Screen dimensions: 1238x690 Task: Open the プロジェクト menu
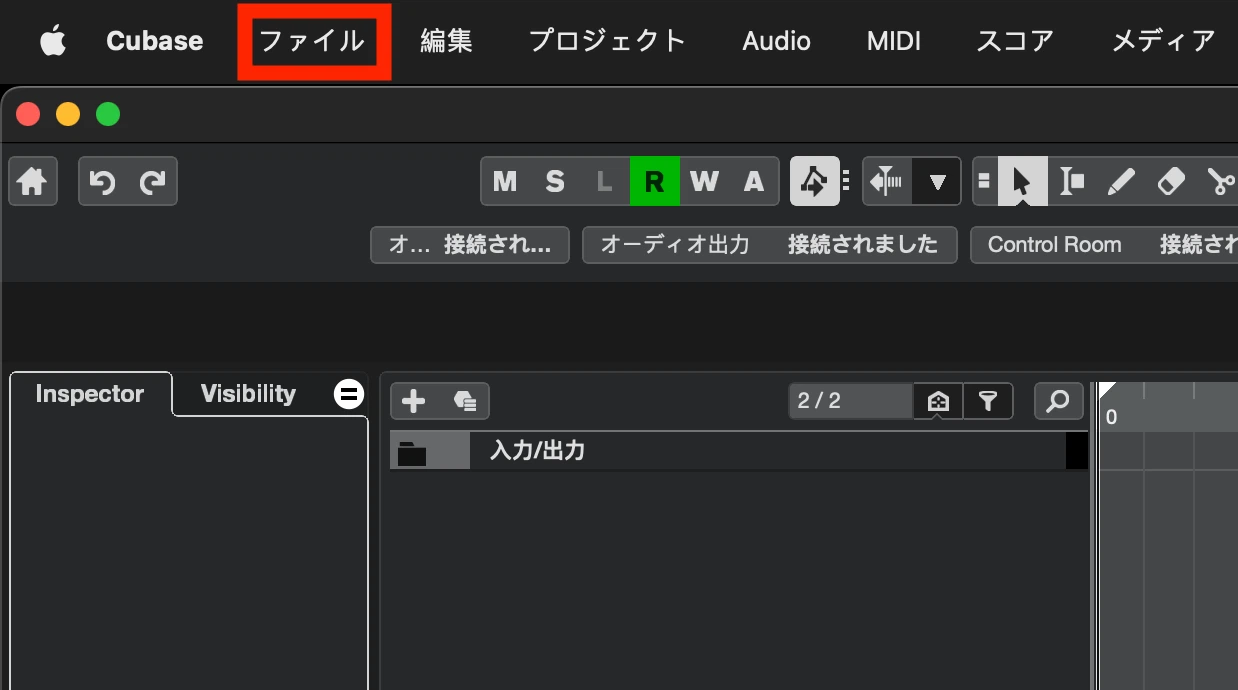pos(607,41)
